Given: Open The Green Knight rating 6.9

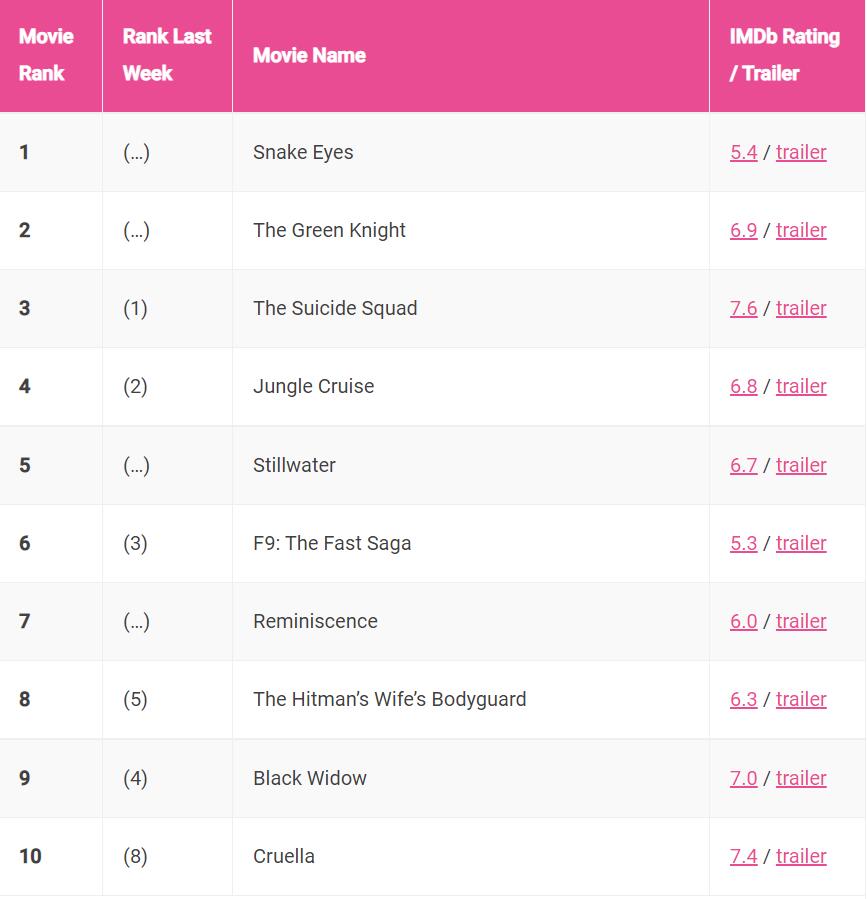Looking at the screenshot, I should click(x=743, y=230).
